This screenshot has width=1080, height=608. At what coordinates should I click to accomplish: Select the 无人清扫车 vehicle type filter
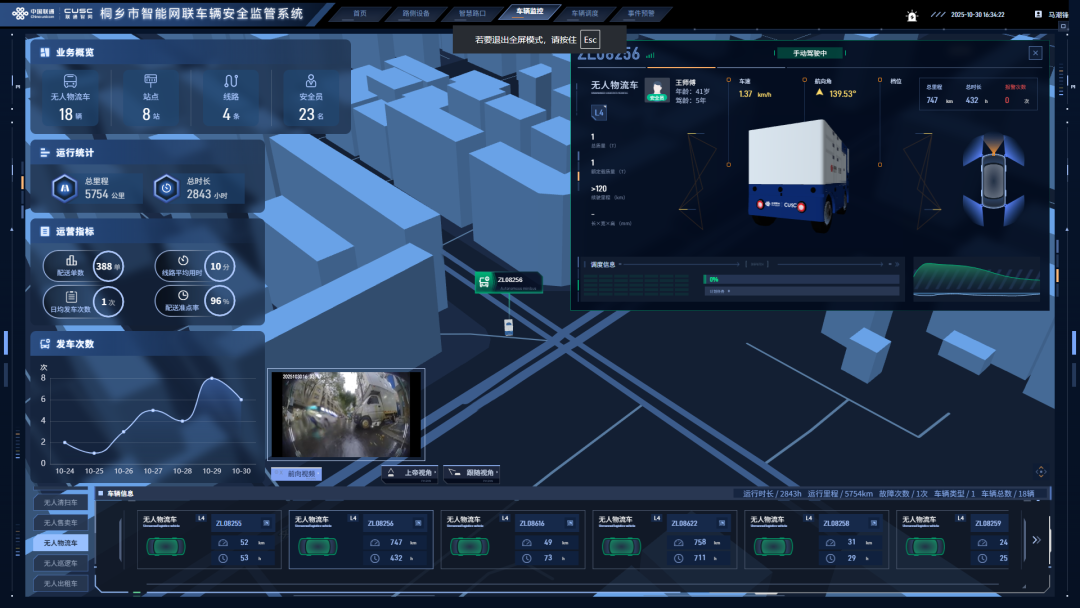pos(61,503)
